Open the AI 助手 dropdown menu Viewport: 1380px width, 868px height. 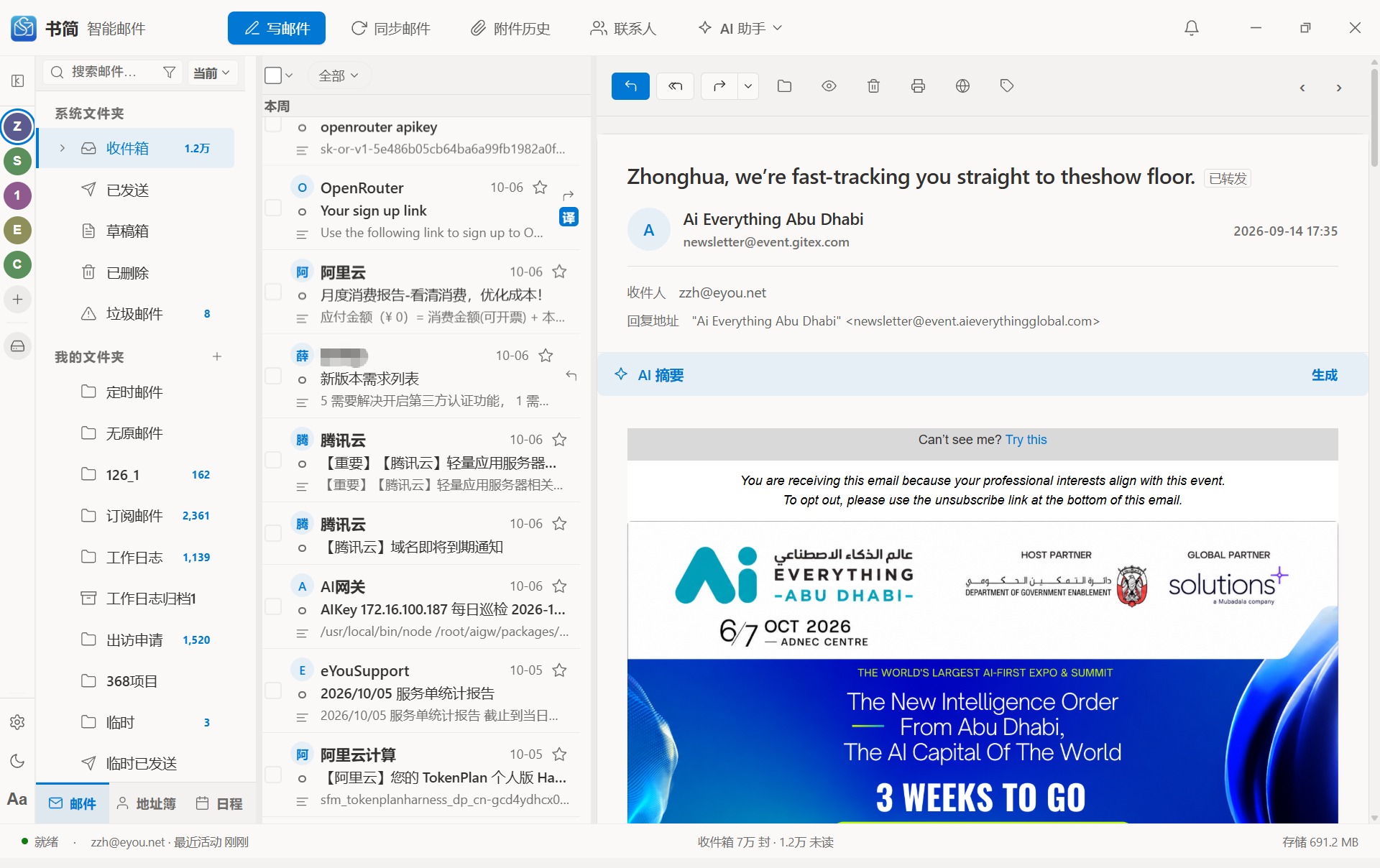tap(740, 28)
